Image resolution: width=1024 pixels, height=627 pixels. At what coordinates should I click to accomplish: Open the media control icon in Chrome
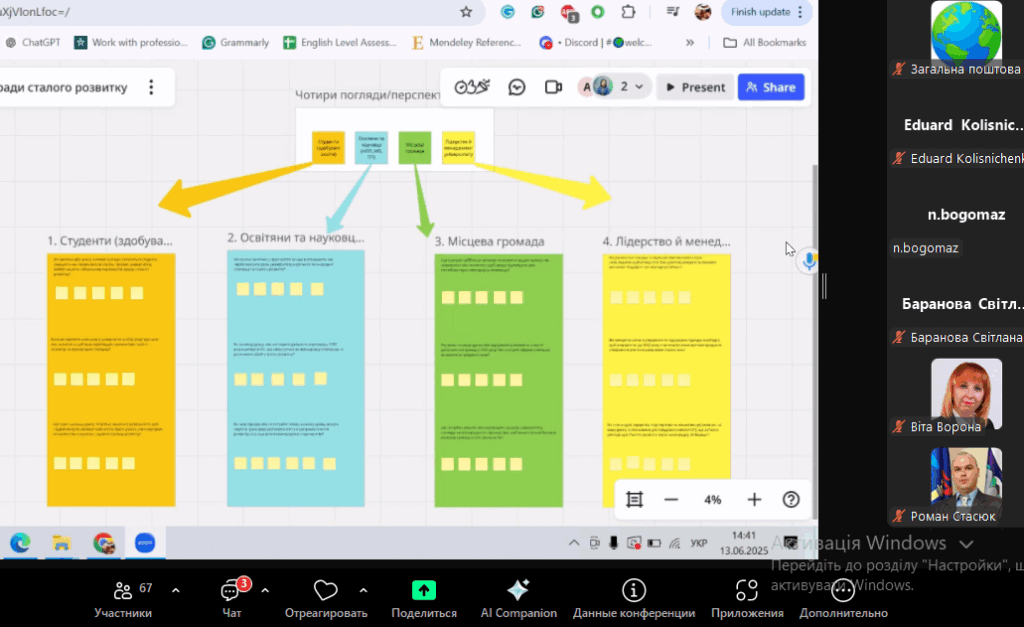click(673, 12)
